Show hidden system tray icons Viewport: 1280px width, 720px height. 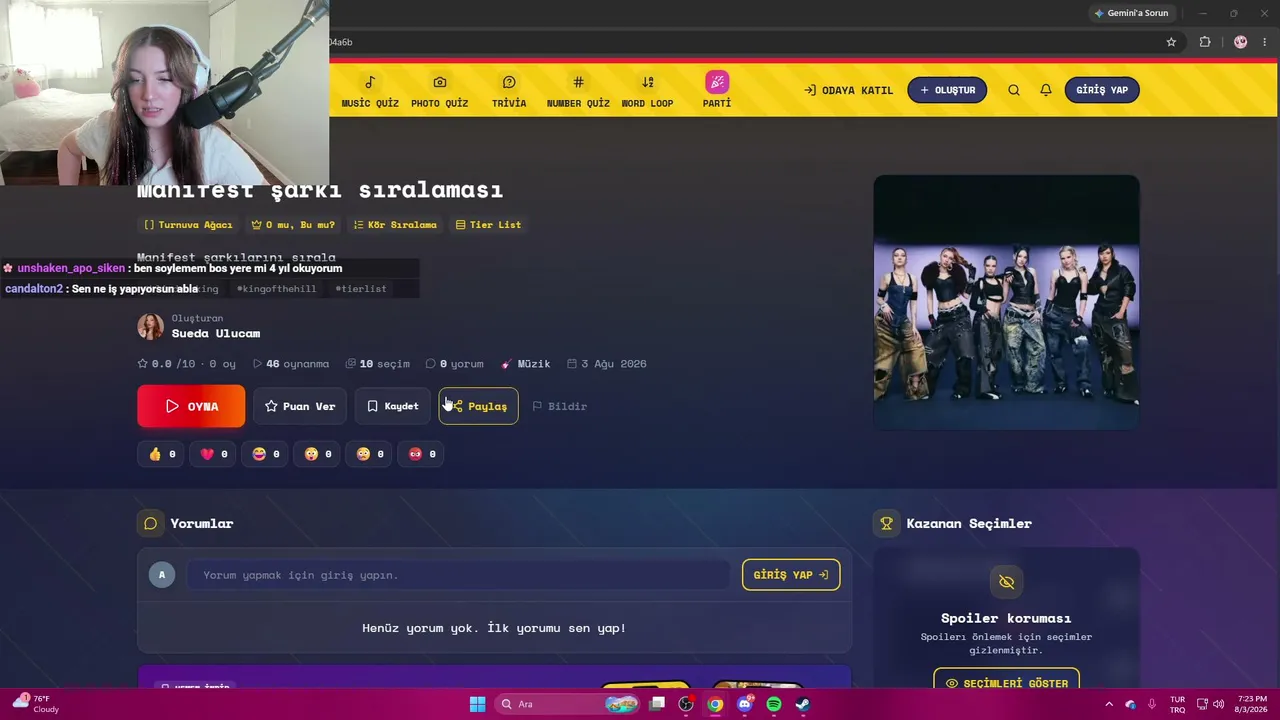pyautogui.click(x=1108, y=704)
